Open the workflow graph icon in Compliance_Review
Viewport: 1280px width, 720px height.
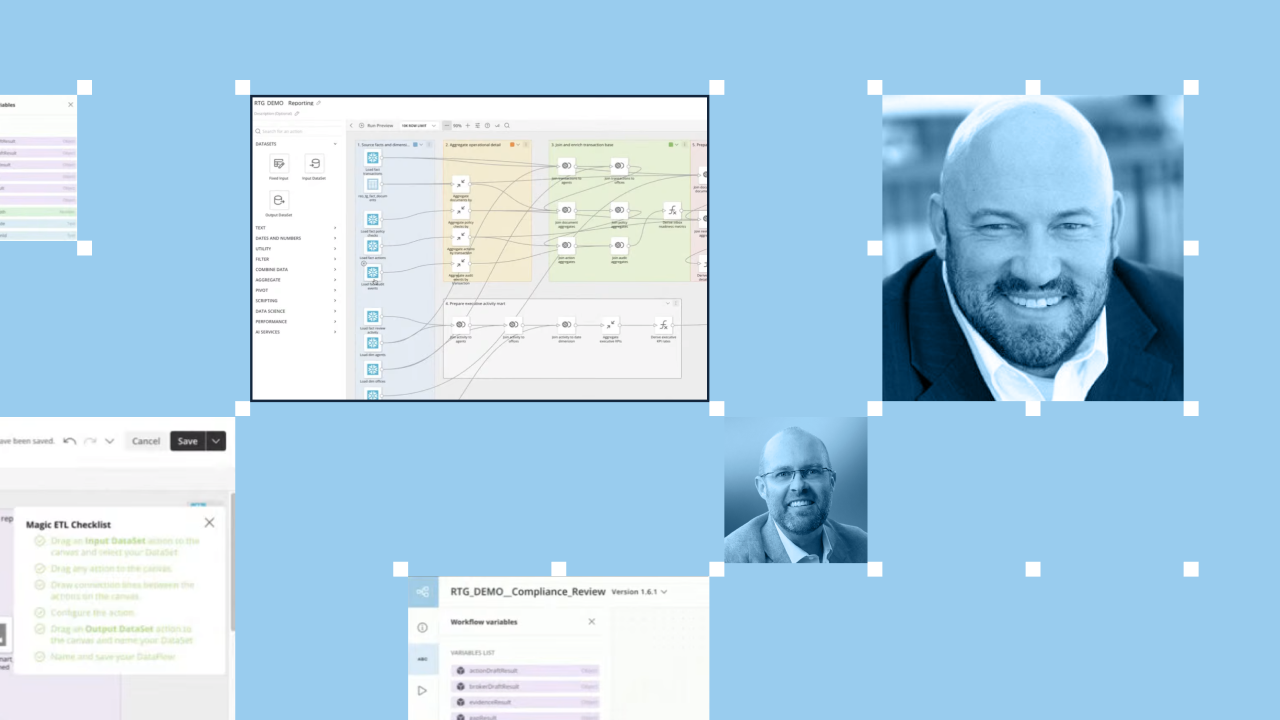click(x=423, y=592)
